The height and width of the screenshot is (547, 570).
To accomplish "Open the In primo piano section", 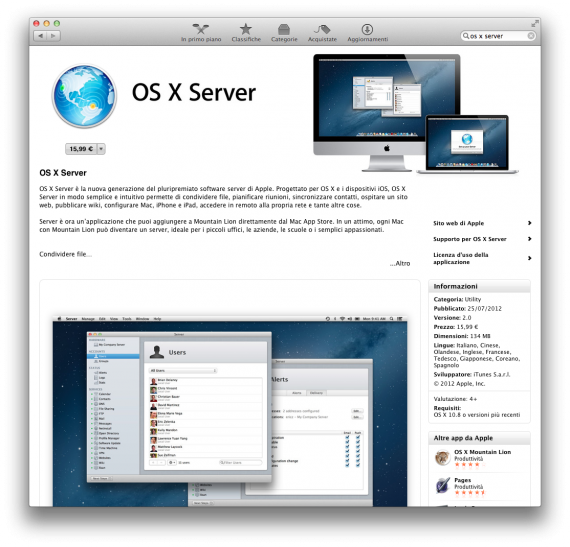I will point(201,32).
